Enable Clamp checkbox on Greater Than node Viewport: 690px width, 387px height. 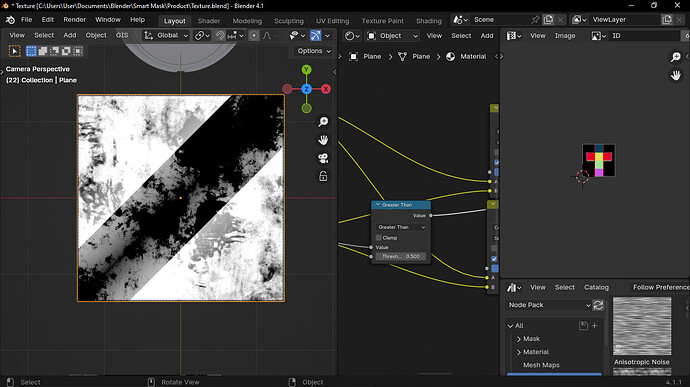(x=378, y=238)
